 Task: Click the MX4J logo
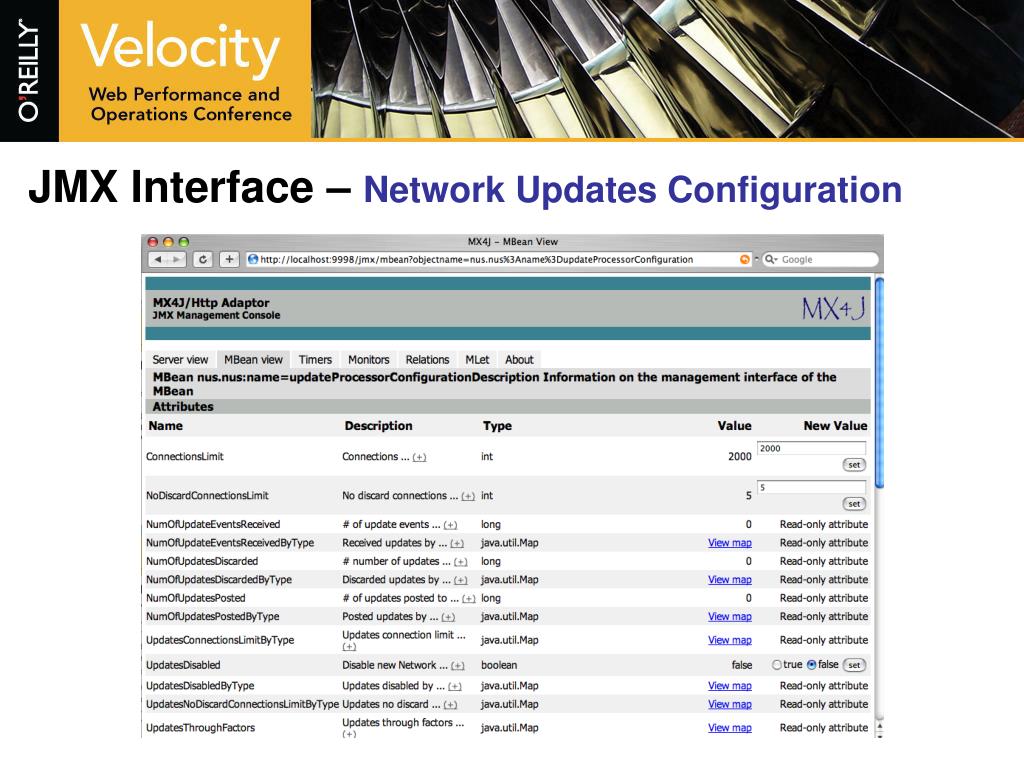833,309
